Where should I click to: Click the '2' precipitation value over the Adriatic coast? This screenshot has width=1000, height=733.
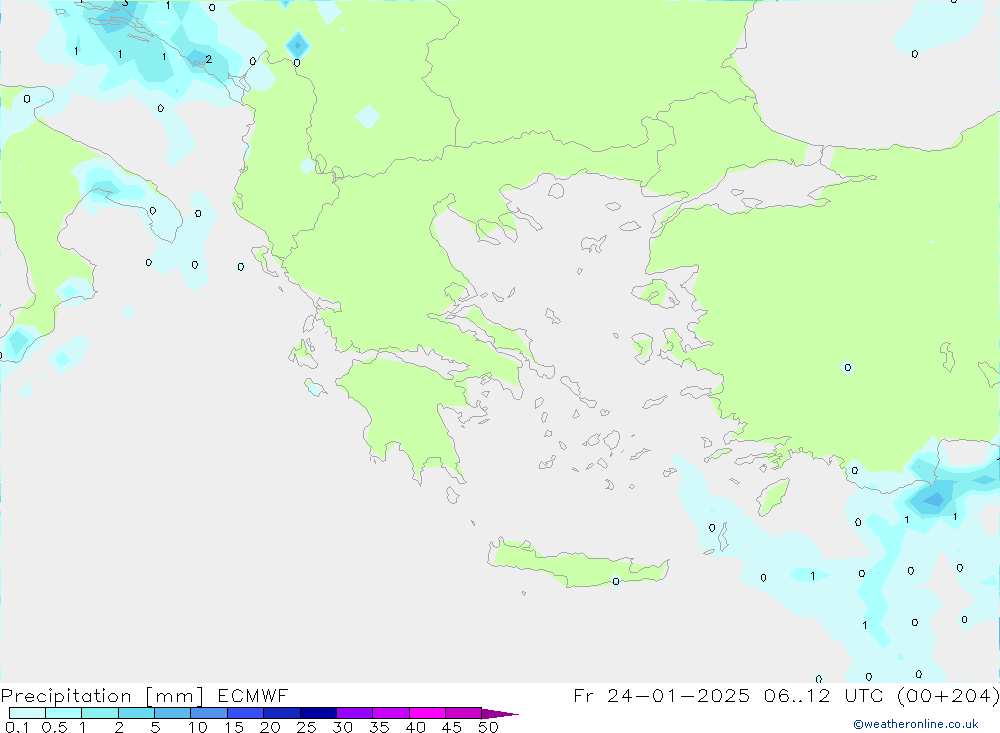(x=209, y=59)
